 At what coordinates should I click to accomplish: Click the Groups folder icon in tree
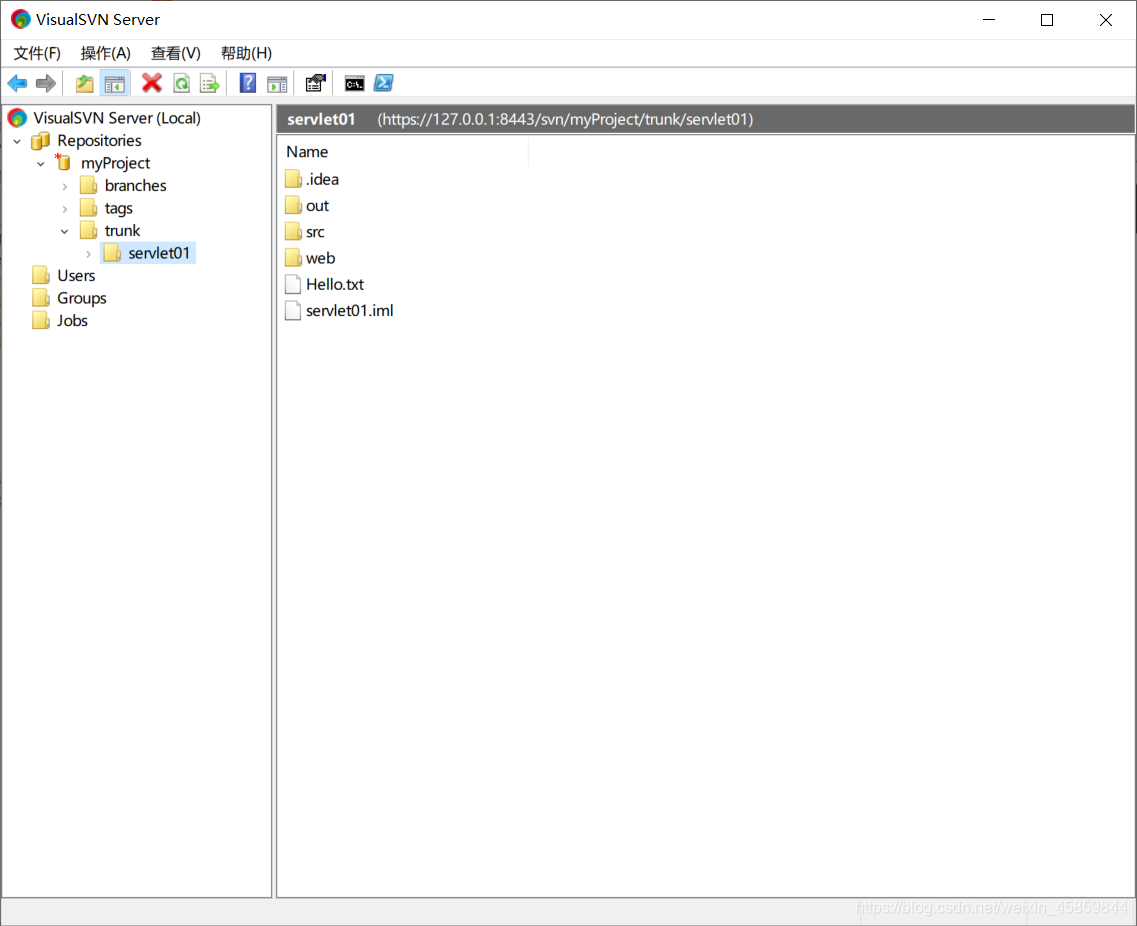coord(41,298)
